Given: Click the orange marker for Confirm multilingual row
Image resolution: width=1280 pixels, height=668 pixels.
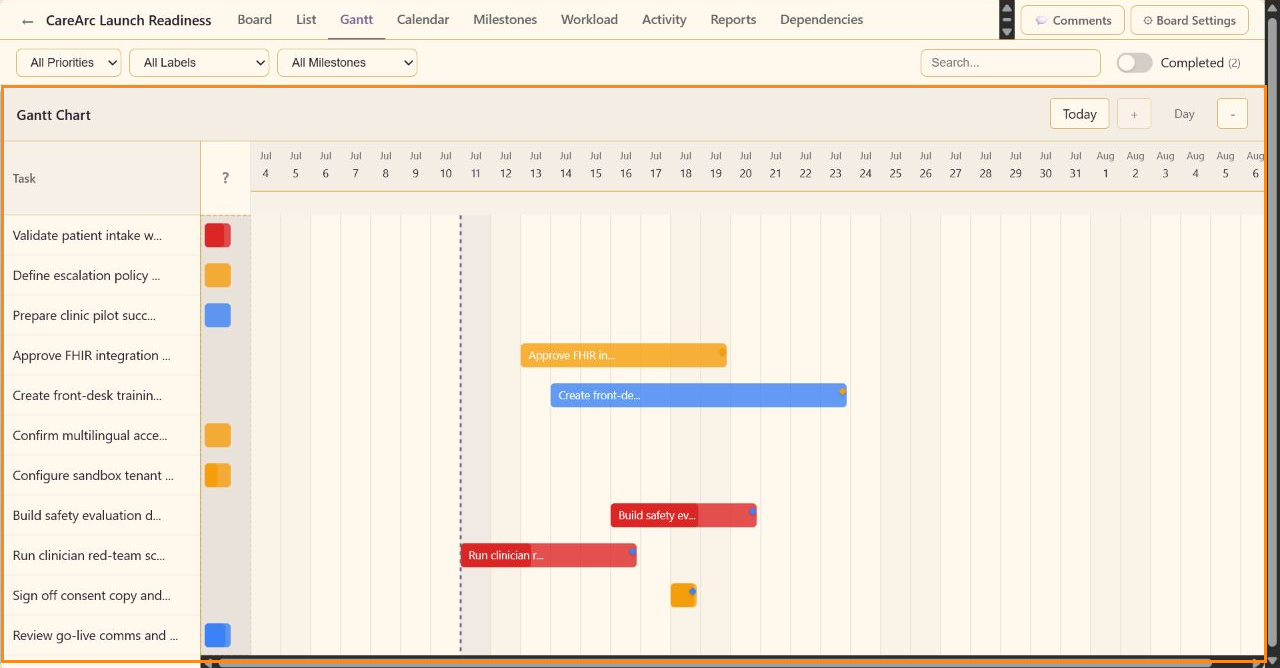Looking at the screenshot, I should [218, 435].
